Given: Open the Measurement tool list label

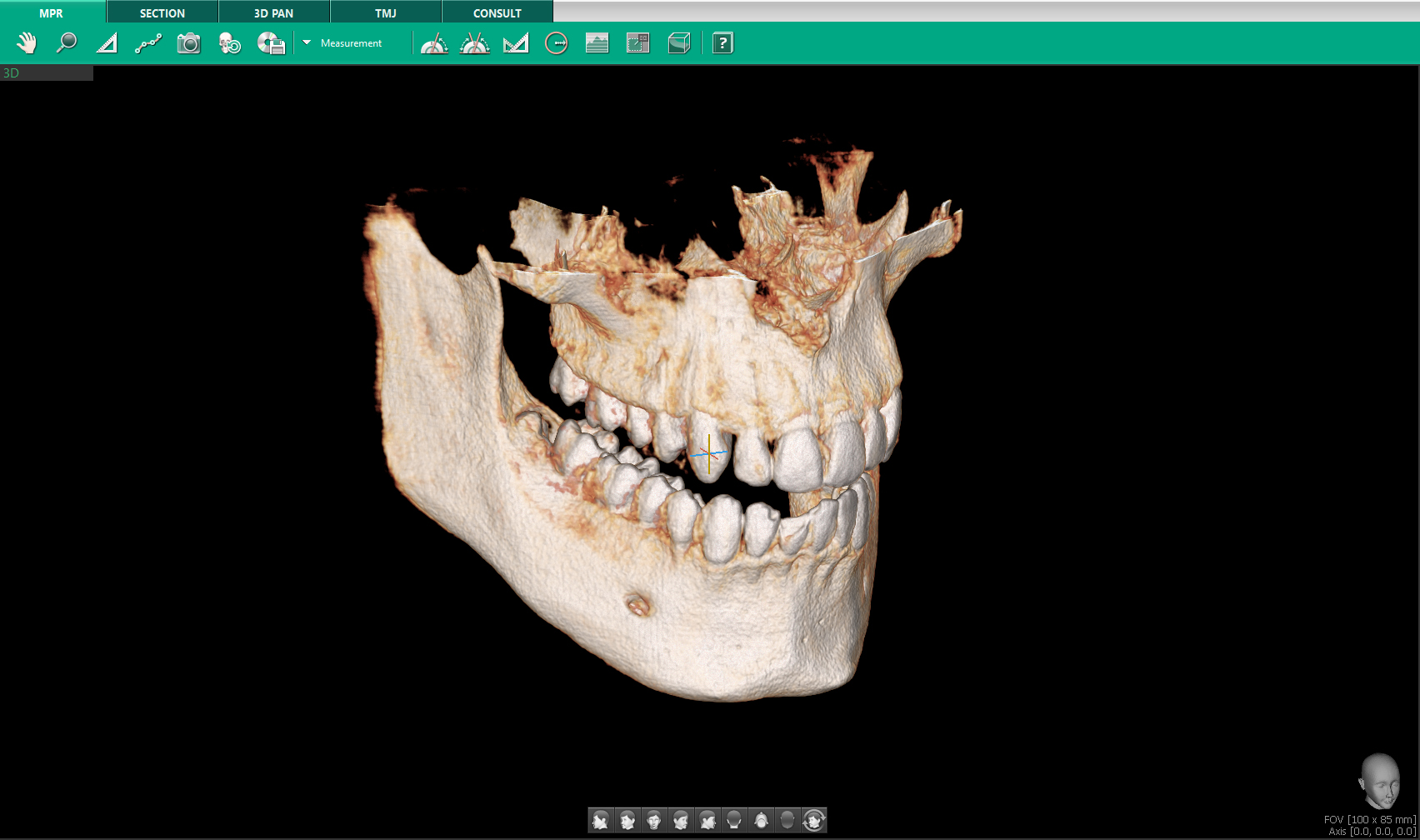Looking at the screenshot, I should point(351,43).
